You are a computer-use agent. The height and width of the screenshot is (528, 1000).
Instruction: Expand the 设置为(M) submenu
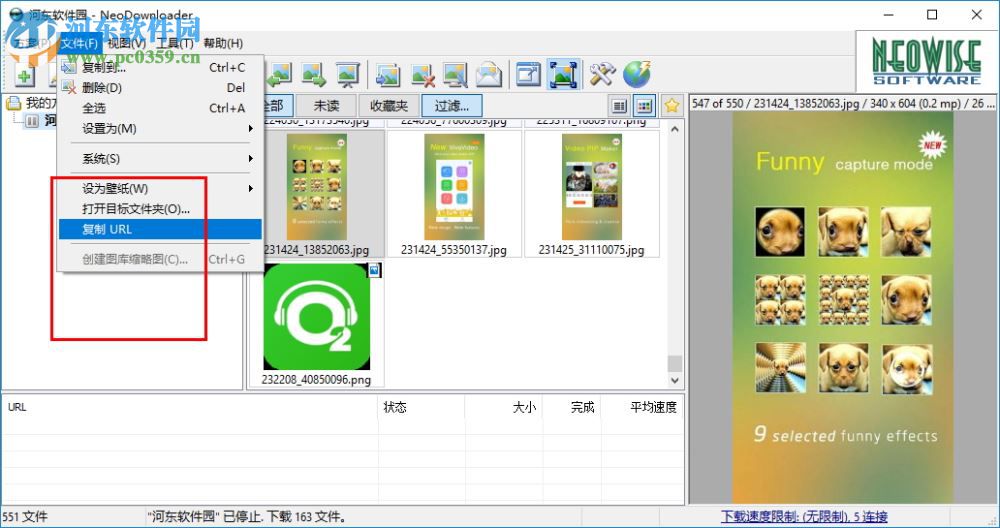160,129
